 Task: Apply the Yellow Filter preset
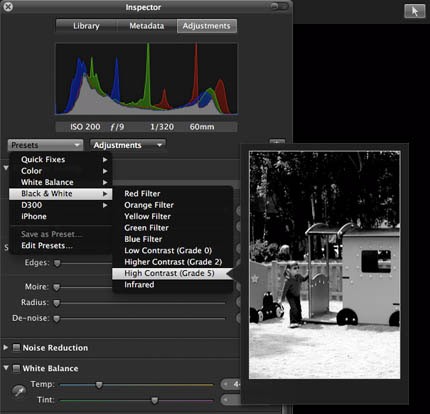pyautogui.click(x=172, y=216)
